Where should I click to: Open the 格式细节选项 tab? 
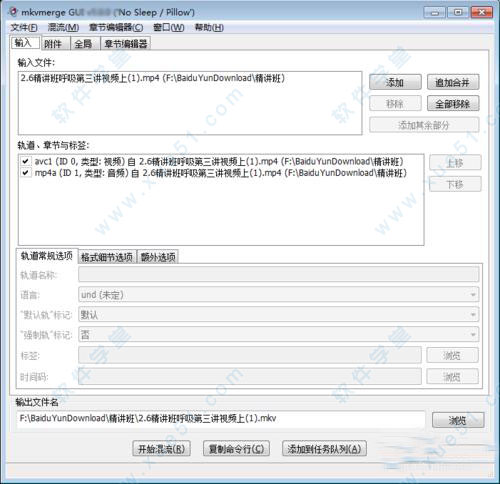click(107, 257)
